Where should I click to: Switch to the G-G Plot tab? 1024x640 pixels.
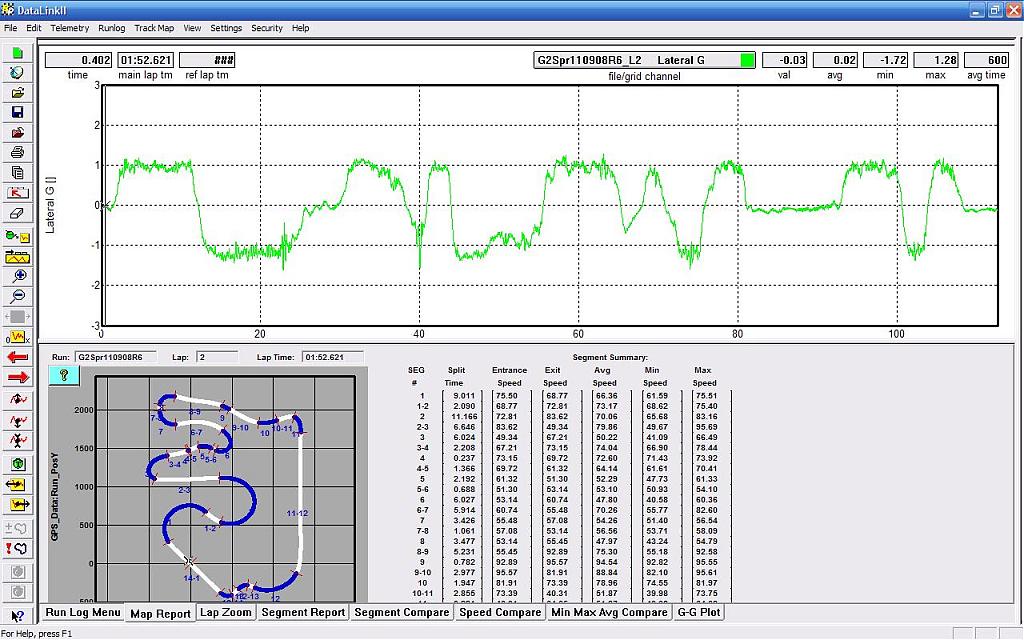tap(699, 612)
